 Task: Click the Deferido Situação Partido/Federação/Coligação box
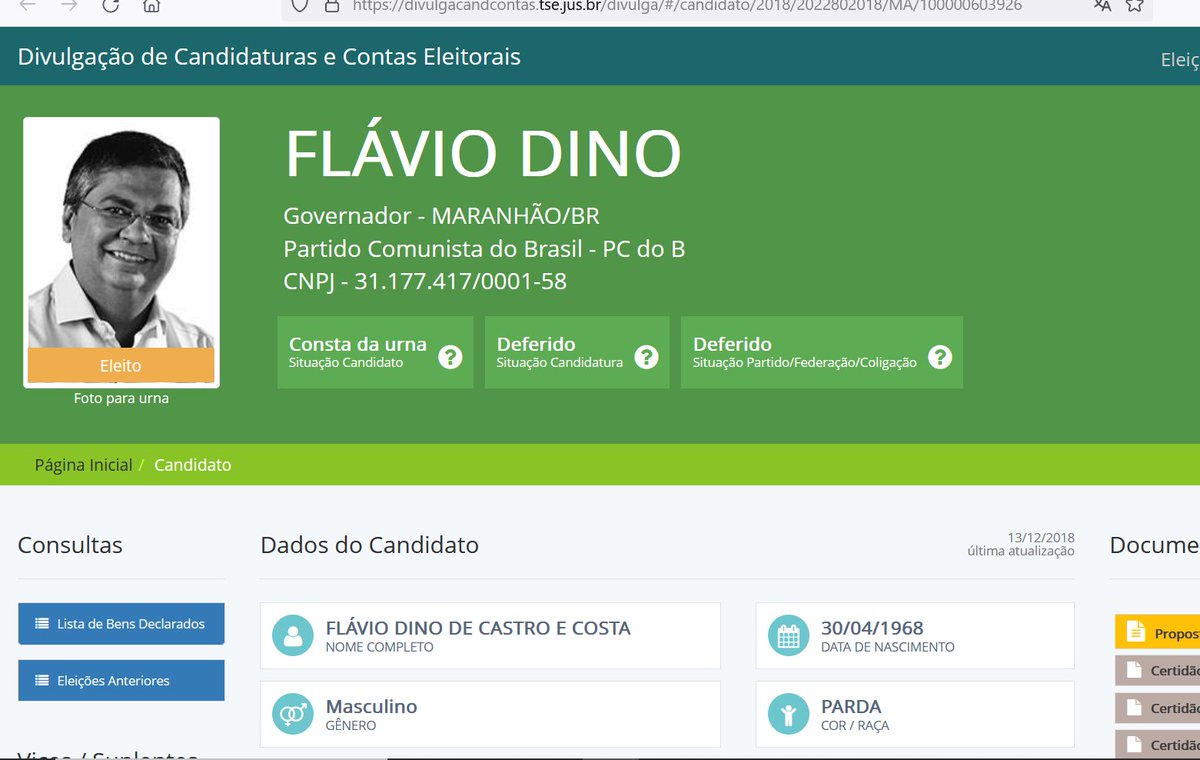coord(822,352)
